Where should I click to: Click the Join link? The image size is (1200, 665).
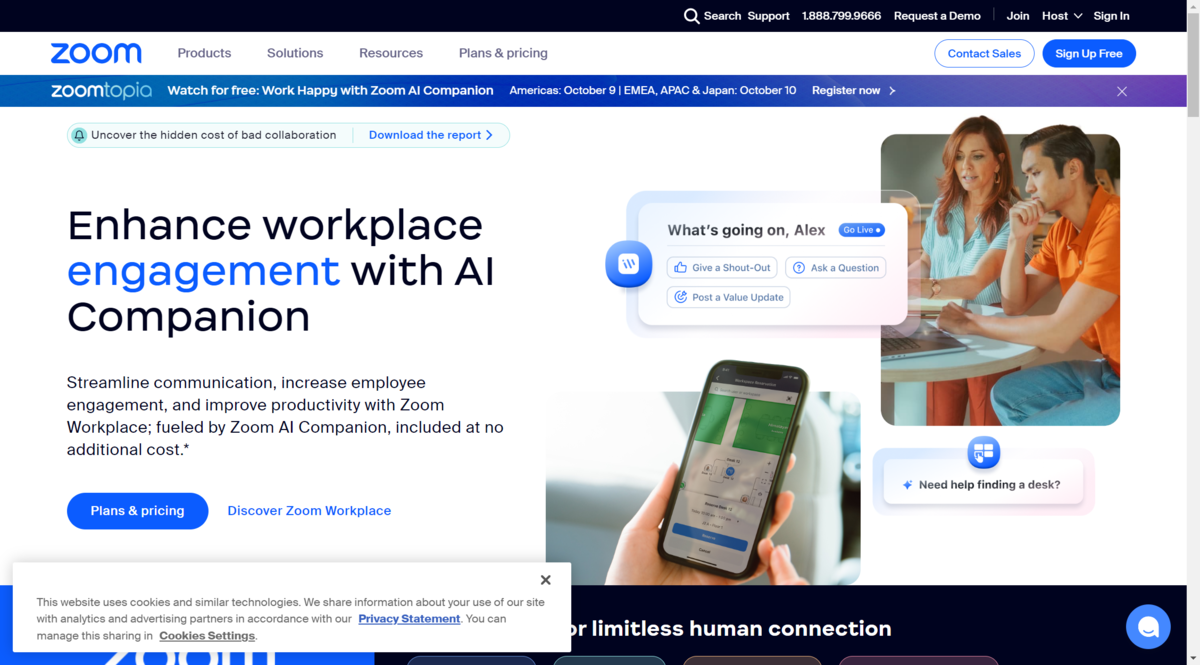[1018, 16]
